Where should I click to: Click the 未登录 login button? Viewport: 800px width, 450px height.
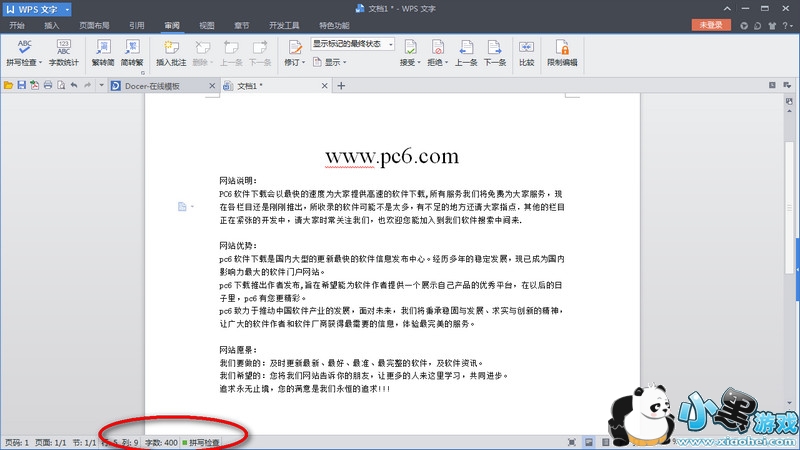coord(711,25)
